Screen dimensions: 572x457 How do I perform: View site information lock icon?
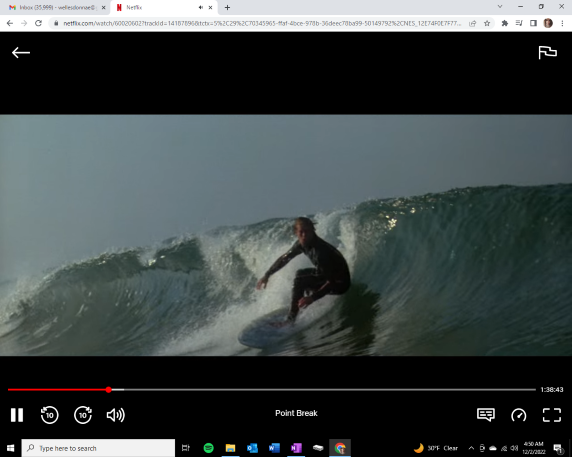(56, 23)
